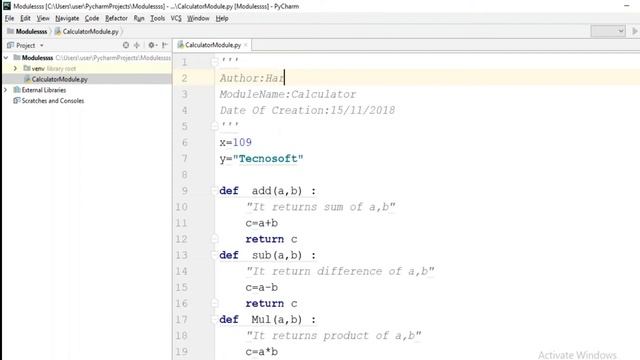This screenshot has height=360, width=640.
Task: Click docstring "It returns sum of a,b"
Action: pyautogui.click(x=321, y=207)
